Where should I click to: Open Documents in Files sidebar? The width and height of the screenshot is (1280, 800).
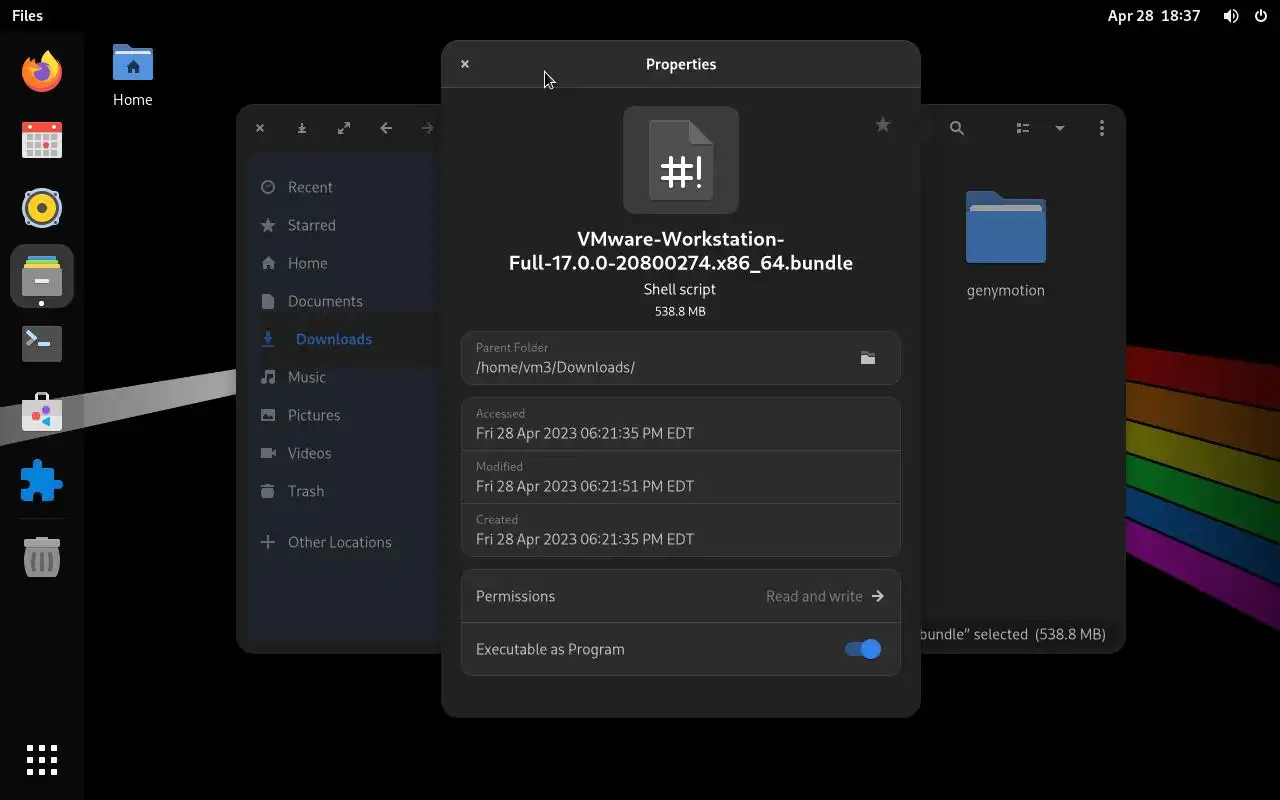325,301
